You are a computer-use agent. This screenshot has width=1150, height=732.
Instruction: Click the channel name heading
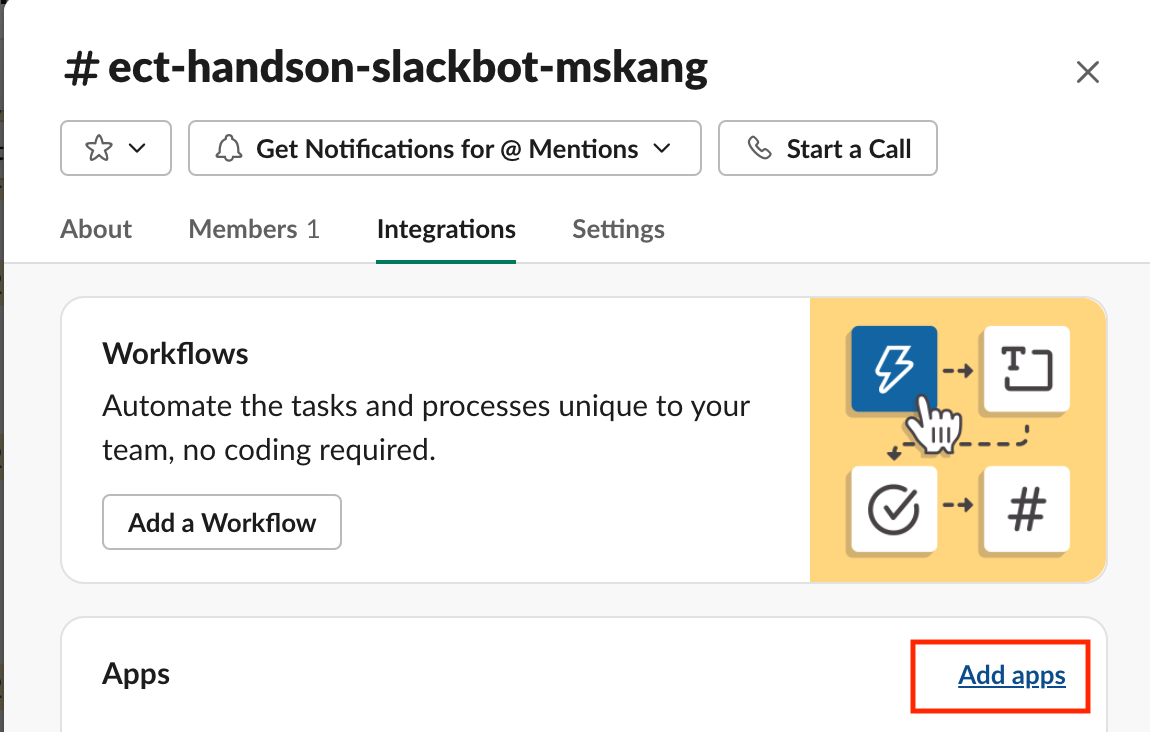[x=385, y=68]
